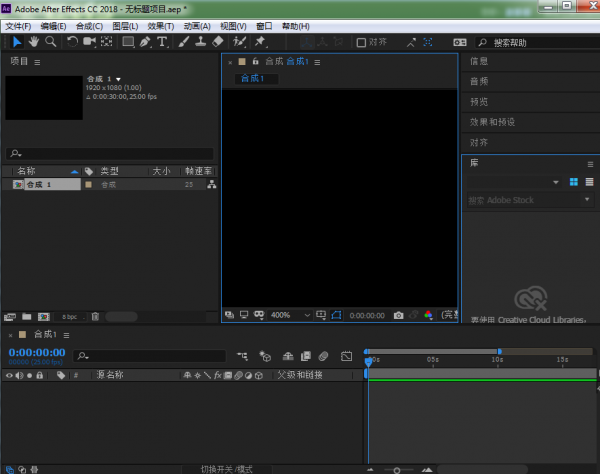Select the Pen tool
This screenshot has height=474, width=600.
[145, 42]
